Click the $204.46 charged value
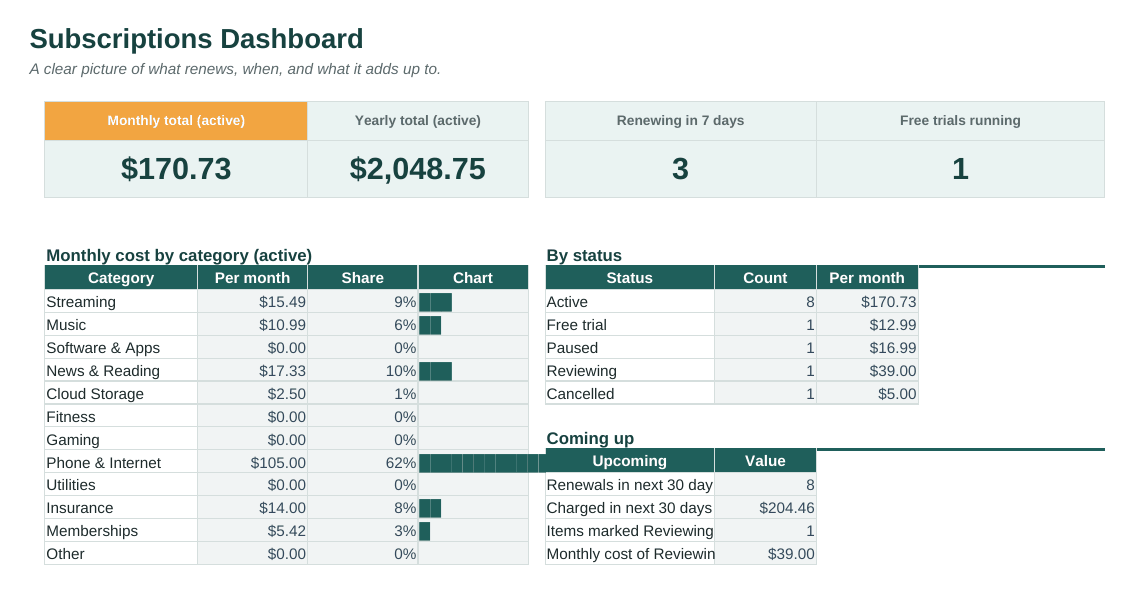Screen dimensions: 1133x593 [x=765, y=508]
